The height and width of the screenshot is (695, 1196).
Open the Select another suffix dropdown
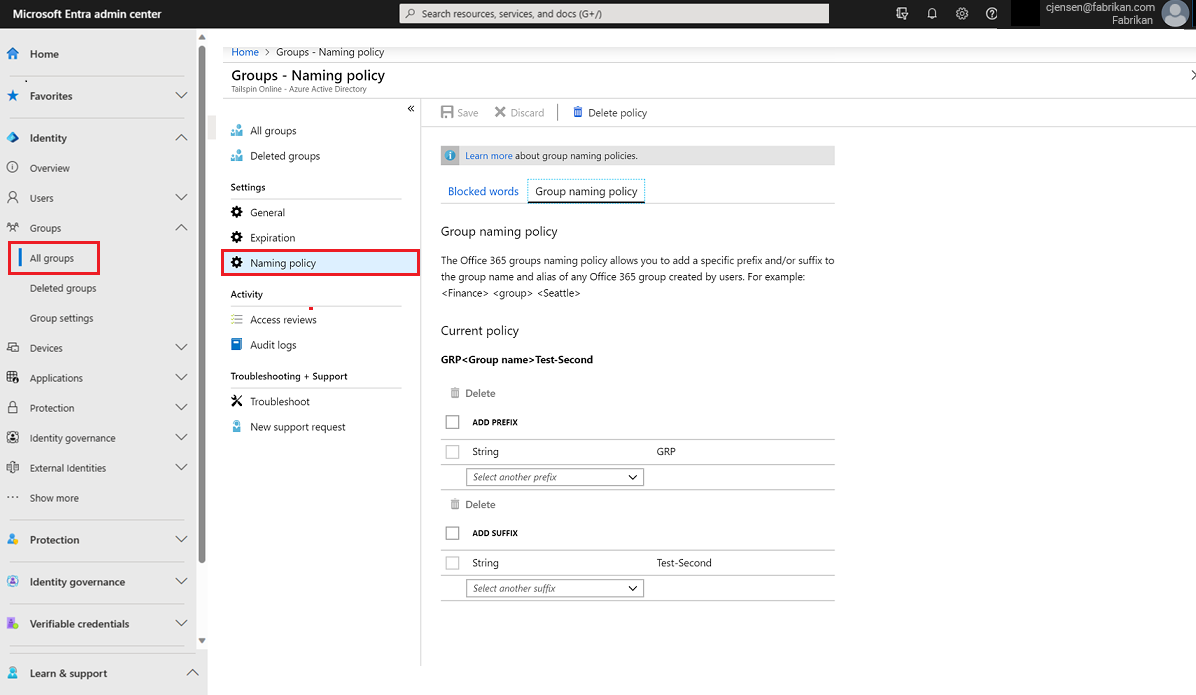(555, 587)
